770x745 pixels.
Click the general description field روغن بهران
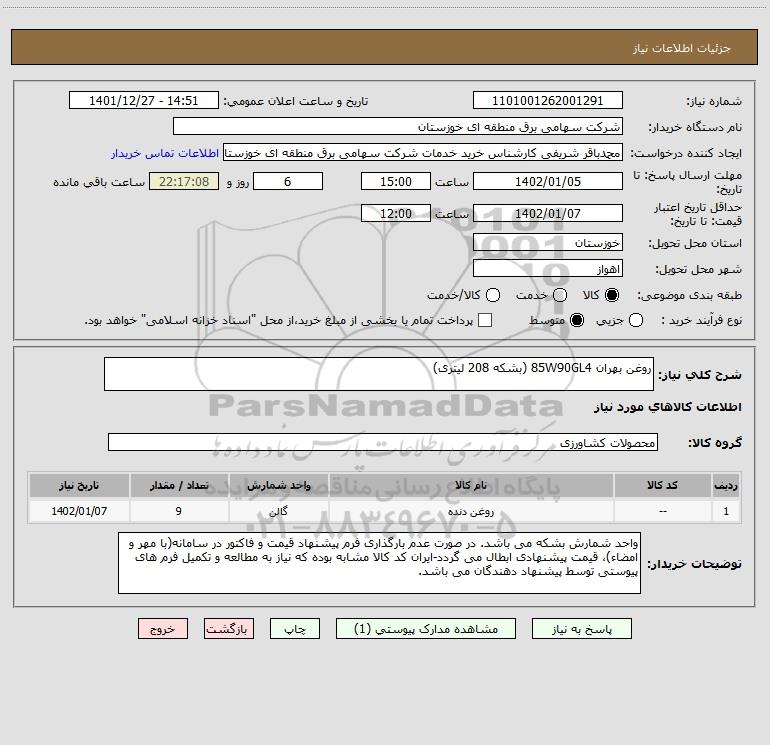coord(379,374)
